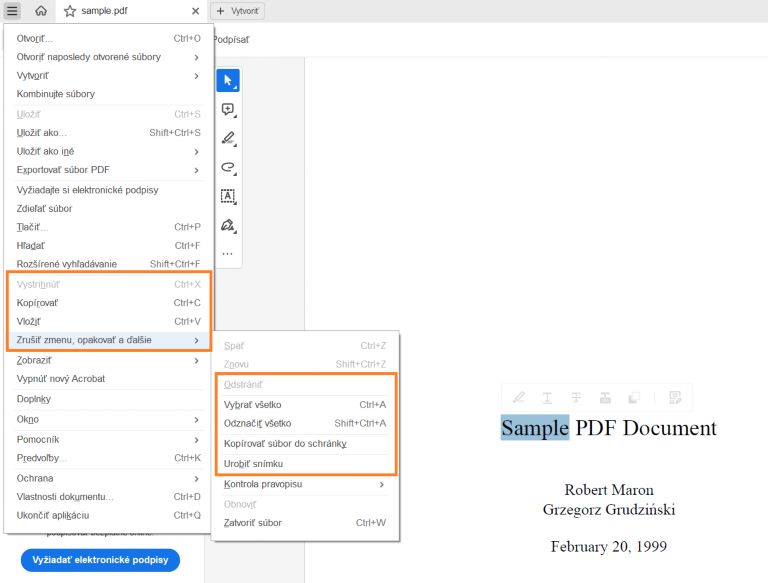This screenshot has height=583, width=768.
Task: Click author name Grzegorz Grudziński
Action: coord(609,510)
